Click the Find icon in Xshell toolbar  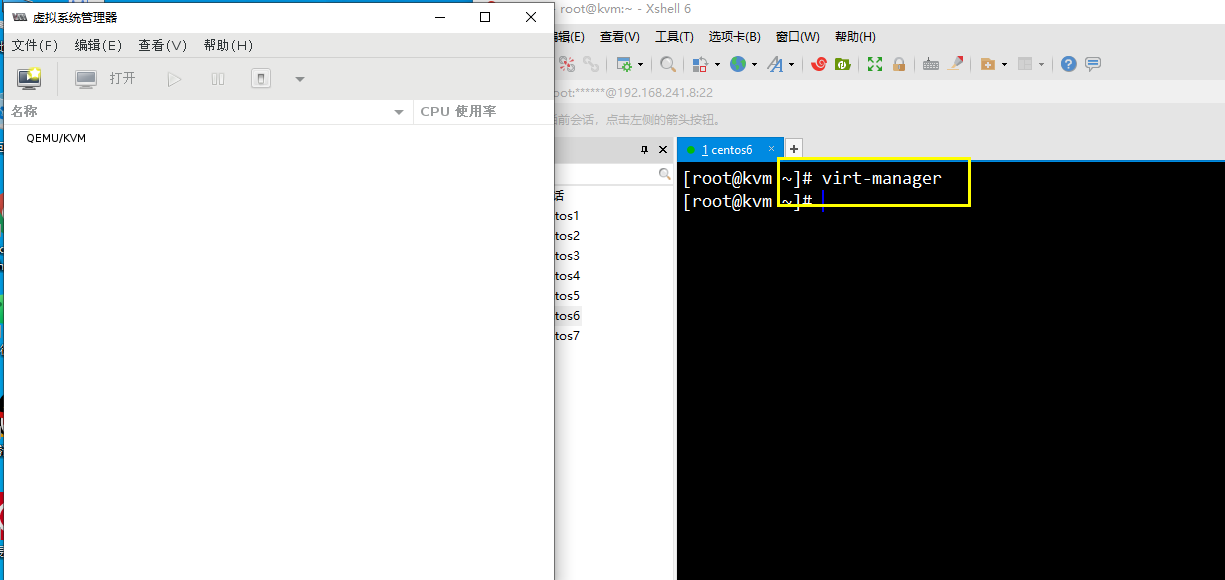point(668,63)
